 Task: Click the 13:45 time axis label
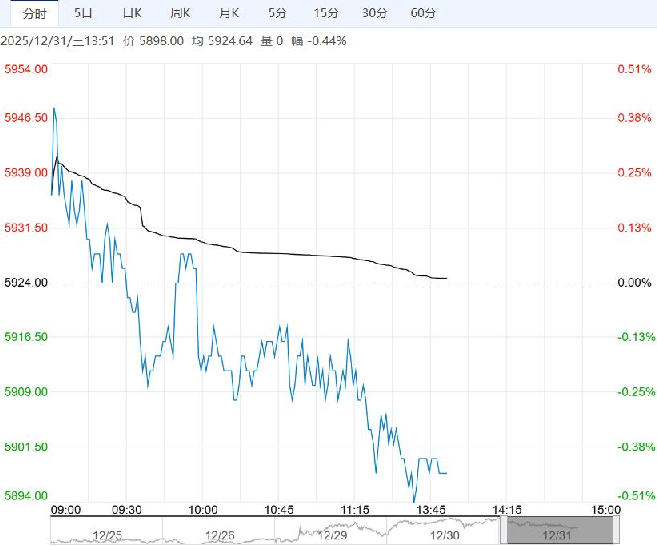pyautogui.click(x=432, y=510)
